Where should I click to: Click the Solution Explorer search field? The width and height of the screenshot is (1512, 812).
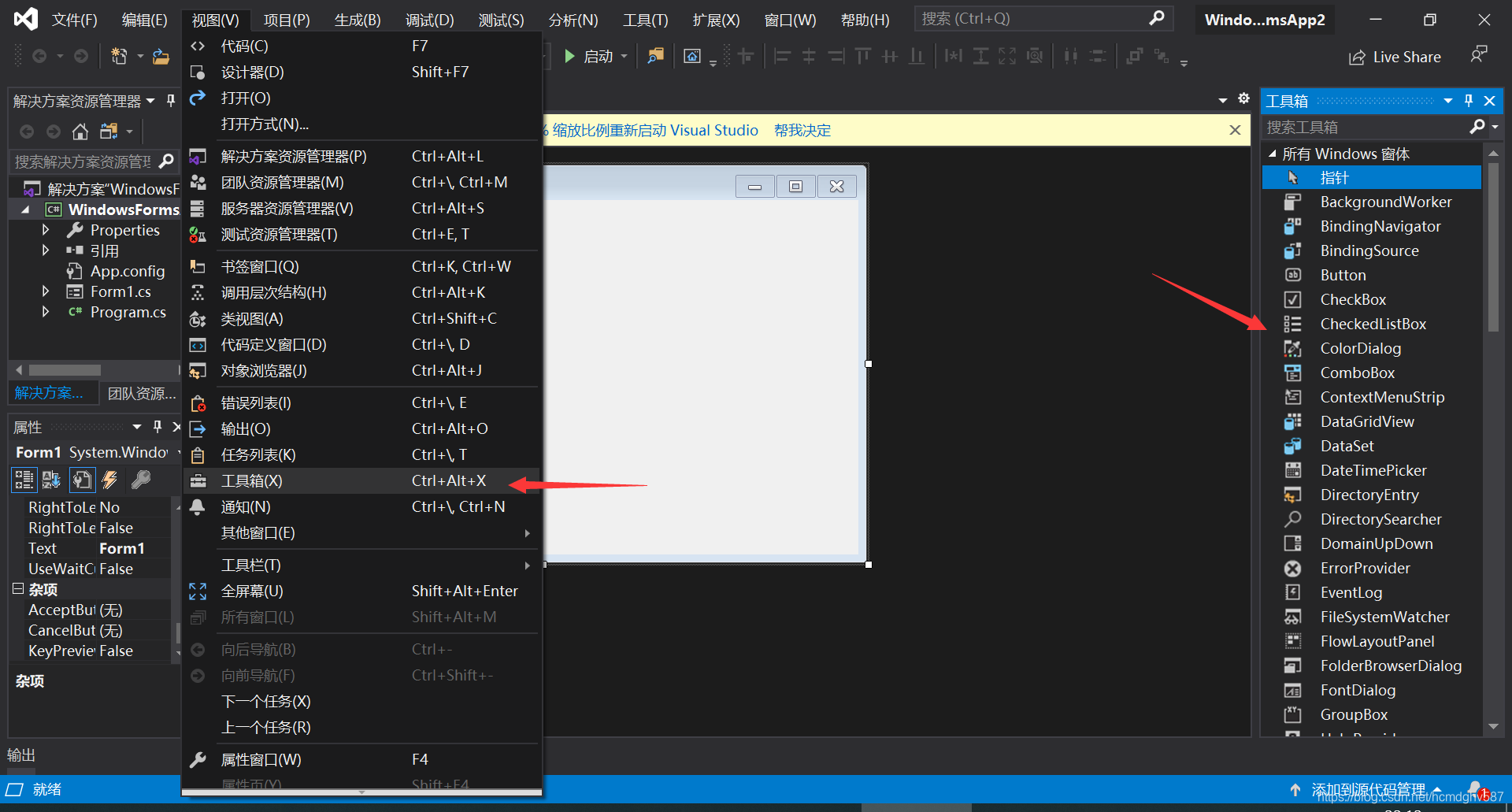point(84,161)
